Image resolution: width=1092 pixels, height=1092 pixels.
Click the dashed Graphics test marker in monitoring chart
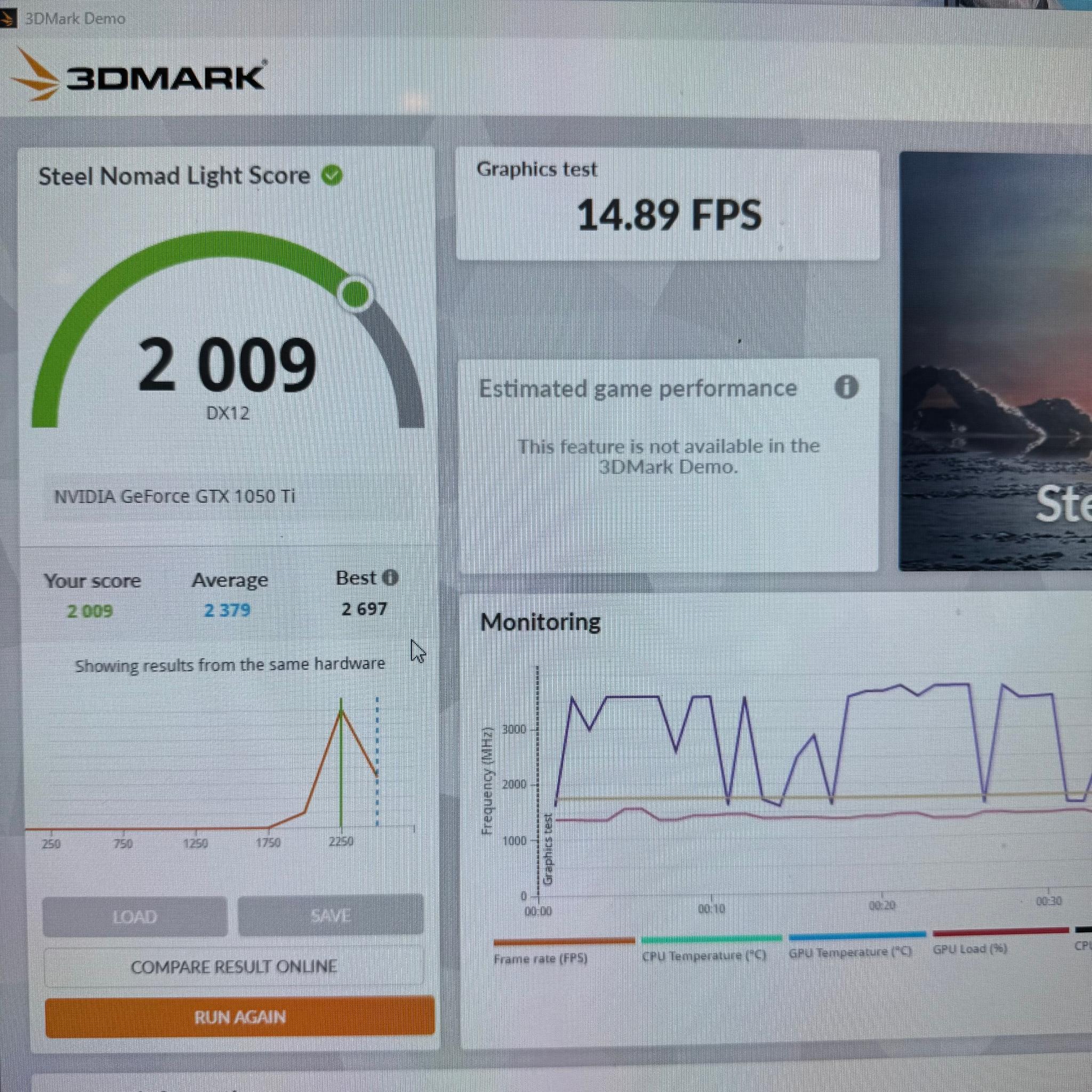pos(537,783)
